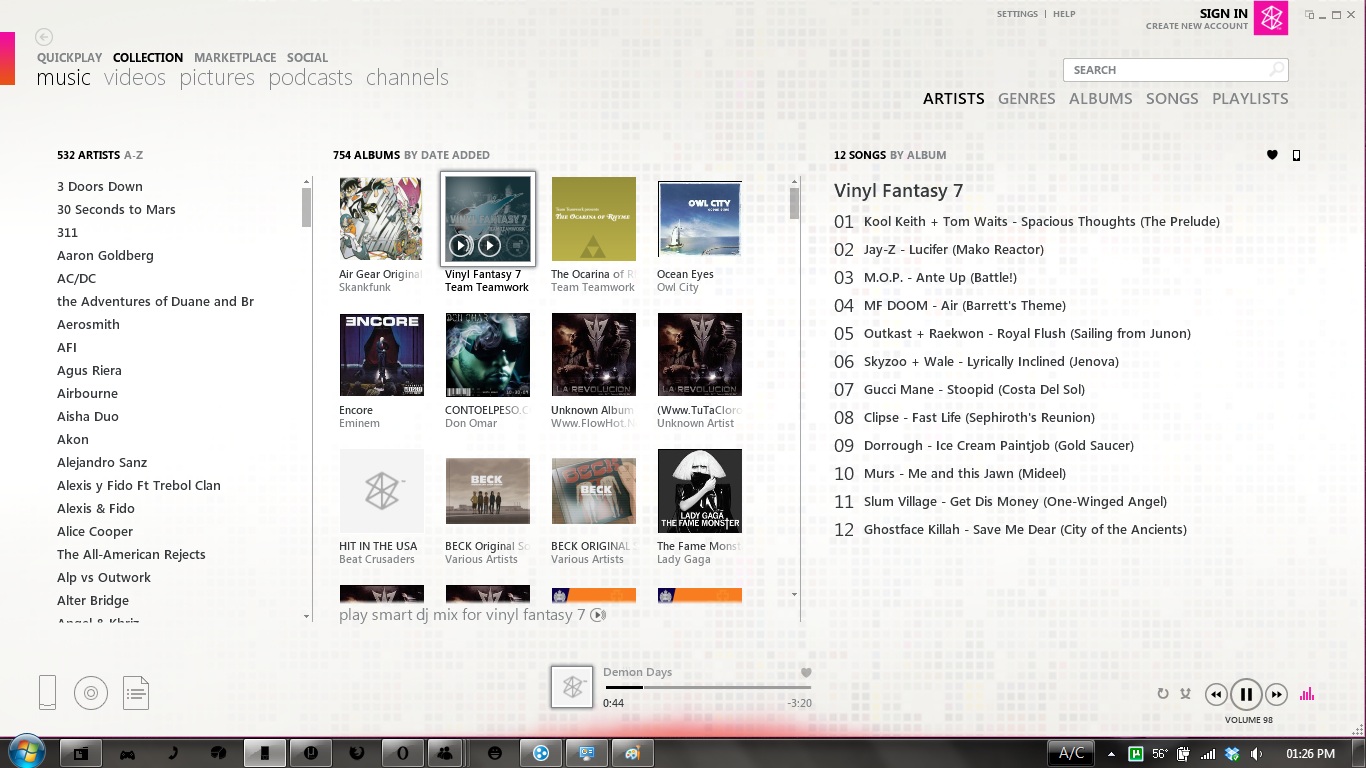Show hidden tray icons arrow

pyautogui.click(x=1111, y=754)
